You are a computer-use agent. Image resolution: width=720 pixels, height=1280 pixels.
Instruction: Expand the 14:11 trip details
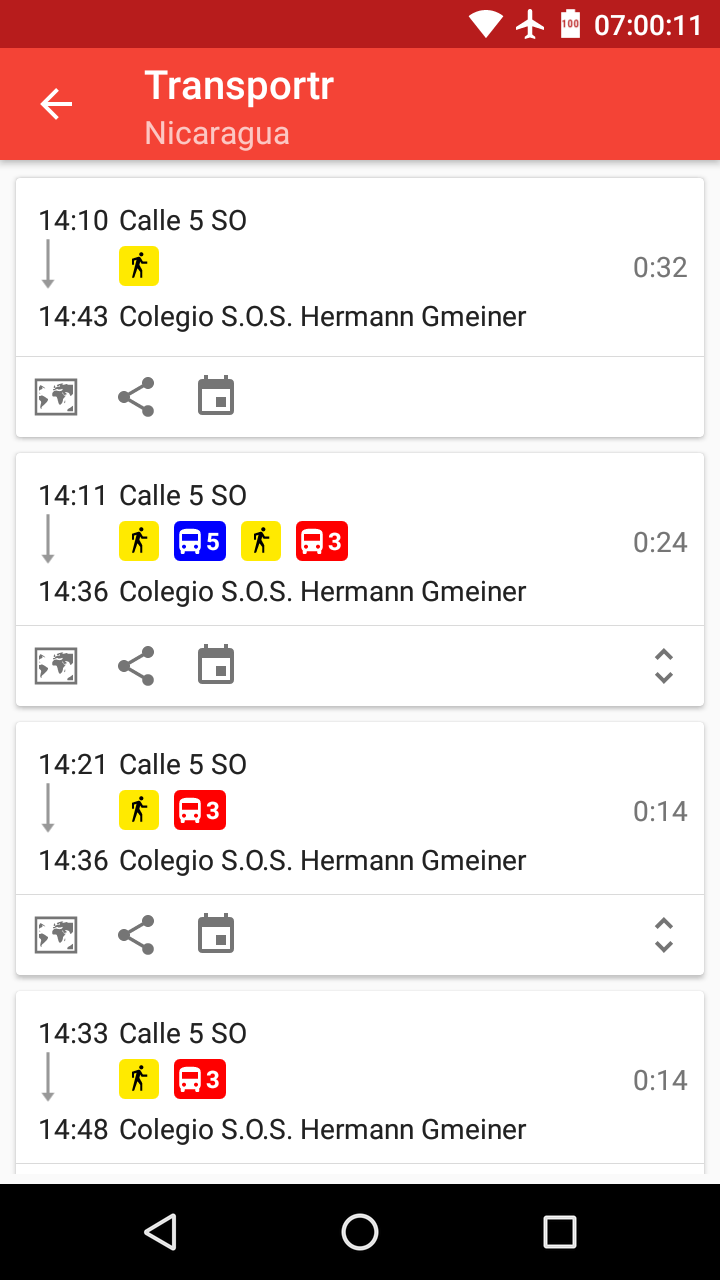pyautogui.click(x=663, y=666)
